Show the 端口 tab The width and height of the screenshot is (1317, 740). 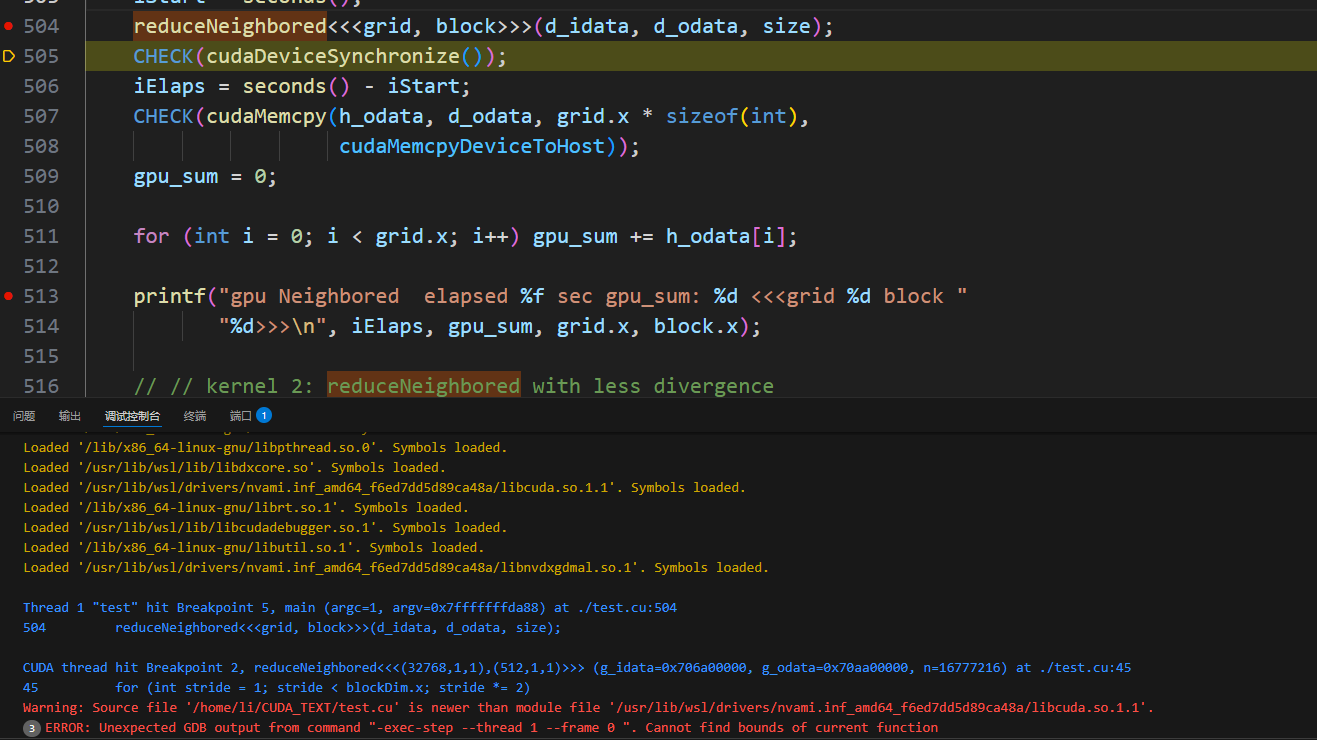(x=240, y=416)
